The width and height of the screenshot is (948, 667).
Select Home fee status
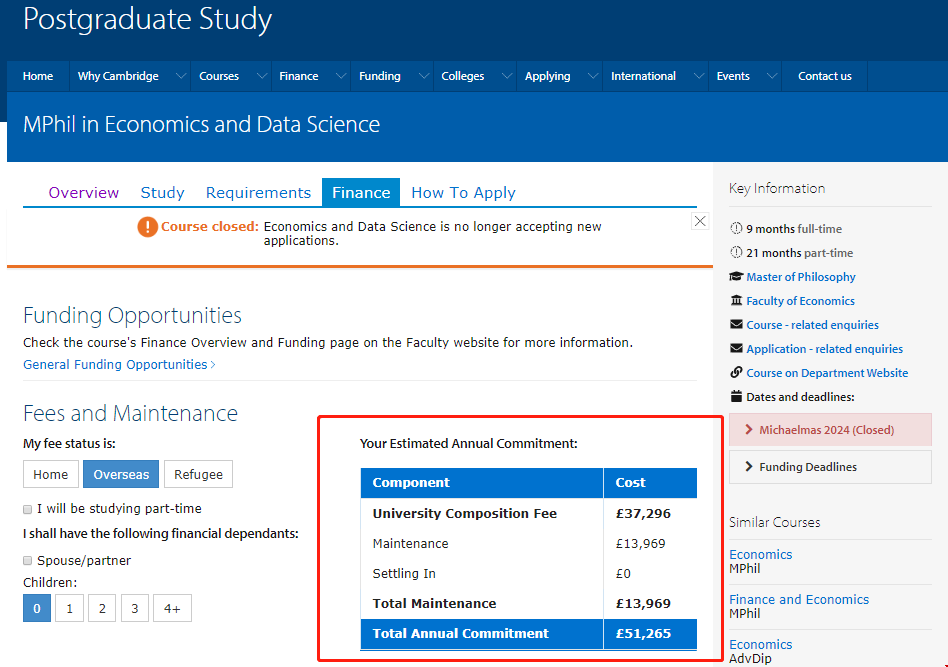(51, 474)
